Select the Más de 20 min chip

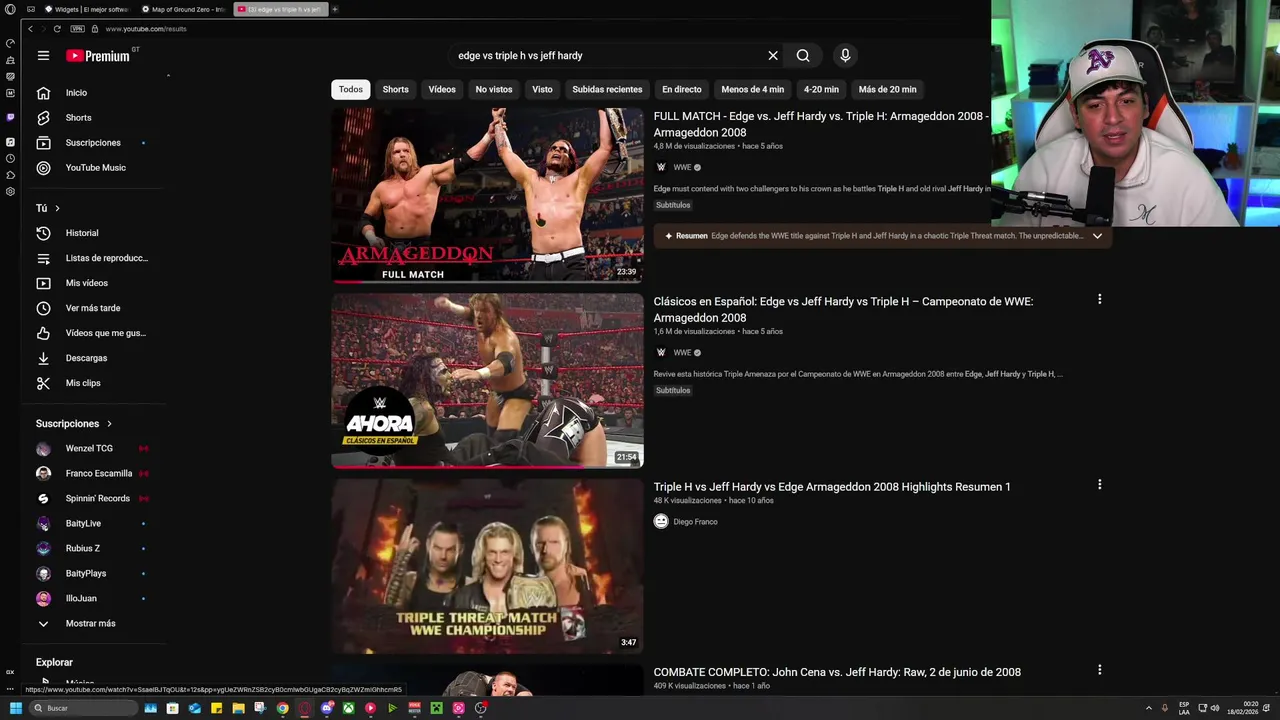pyautogui.click(x=887, y=89)
